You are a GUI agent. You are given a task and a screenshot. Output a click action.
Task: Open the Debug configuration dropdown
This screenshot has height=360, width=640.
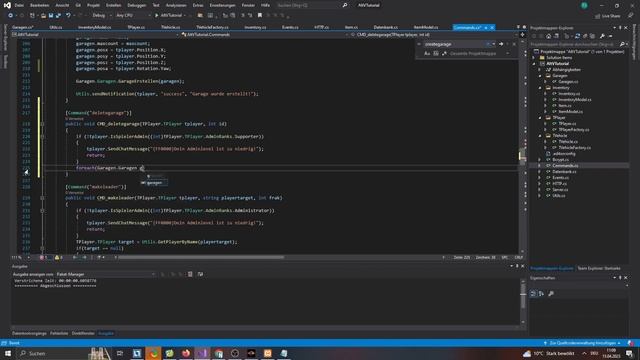click(x=101, y=16)
